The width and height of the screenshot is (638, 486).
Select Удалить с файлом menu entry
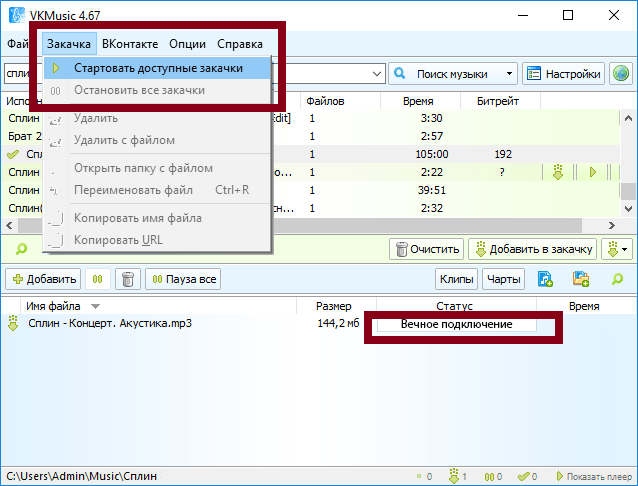coord(157,140)
